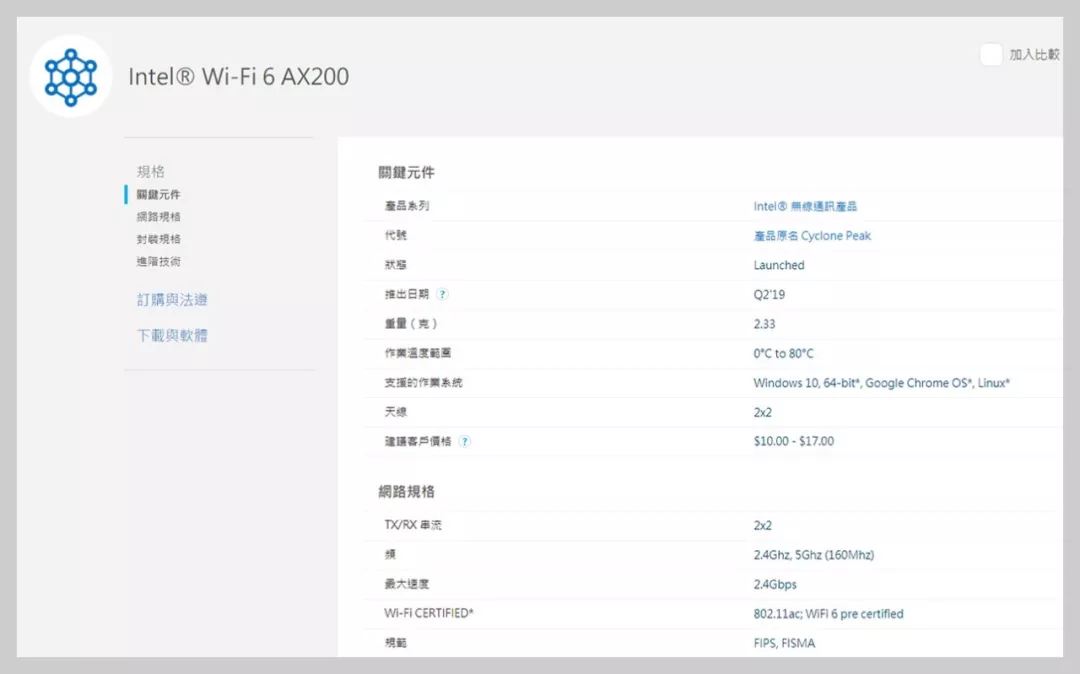This screenshot has width=1080, height=674.
Task: Select the 規格 sidebar heading
Action: [x=151, y=171]
